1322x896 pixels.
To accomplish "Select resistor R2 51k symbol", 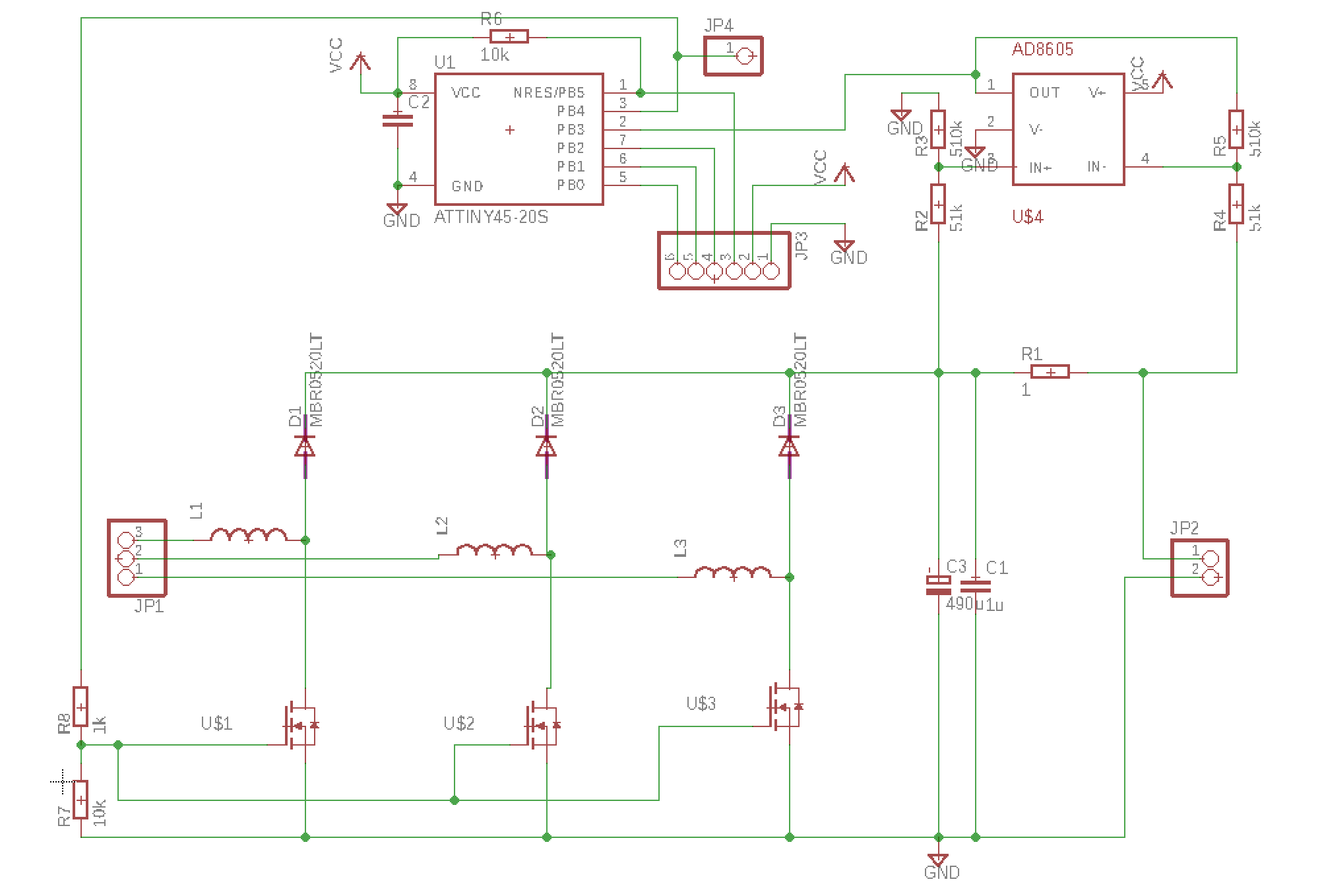I will pyautogui.click(x=938, y=204).
